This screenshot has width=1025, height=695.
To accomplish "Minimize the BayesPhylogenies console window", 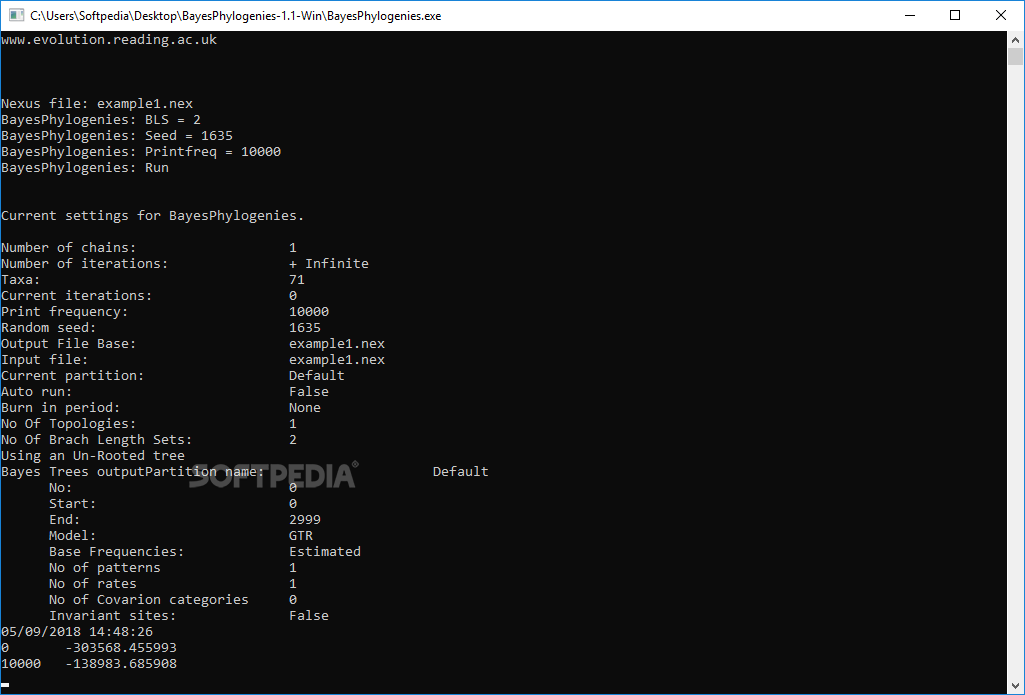I will pos(909,15).
